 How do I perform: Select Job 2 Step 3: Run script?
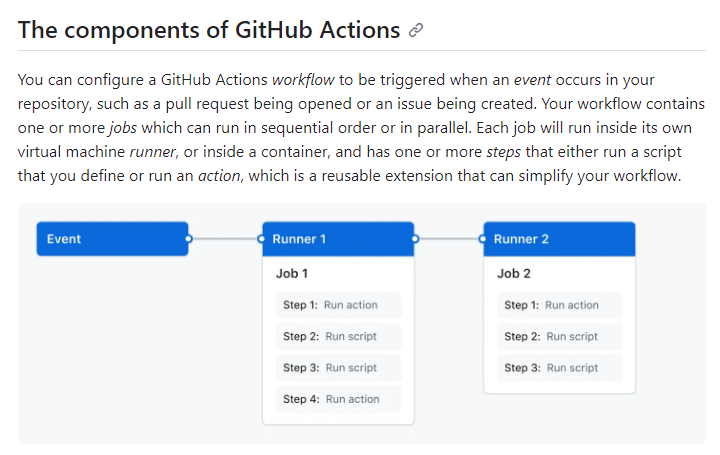click(x=560, y=368)
